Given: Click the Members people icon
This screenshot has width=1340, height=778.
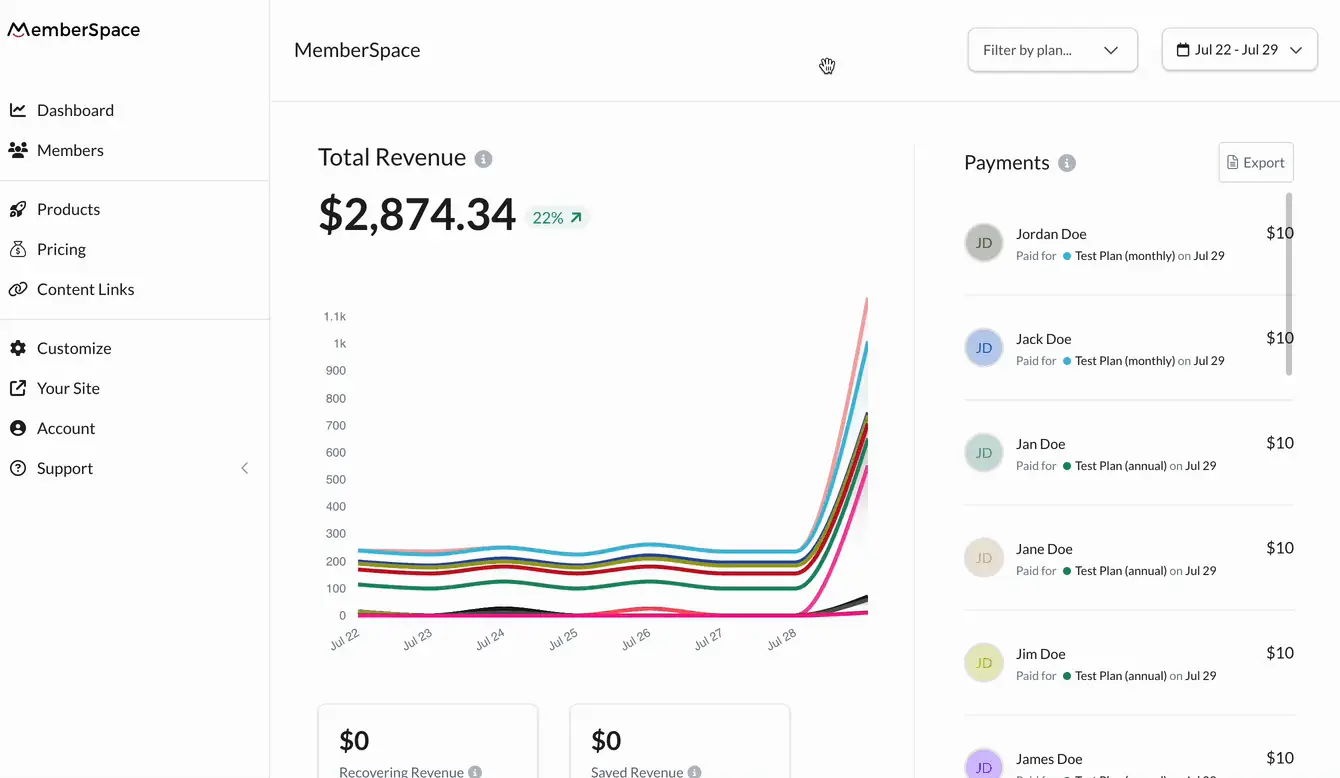Looking at the screenshot, I should pos(18,150).
